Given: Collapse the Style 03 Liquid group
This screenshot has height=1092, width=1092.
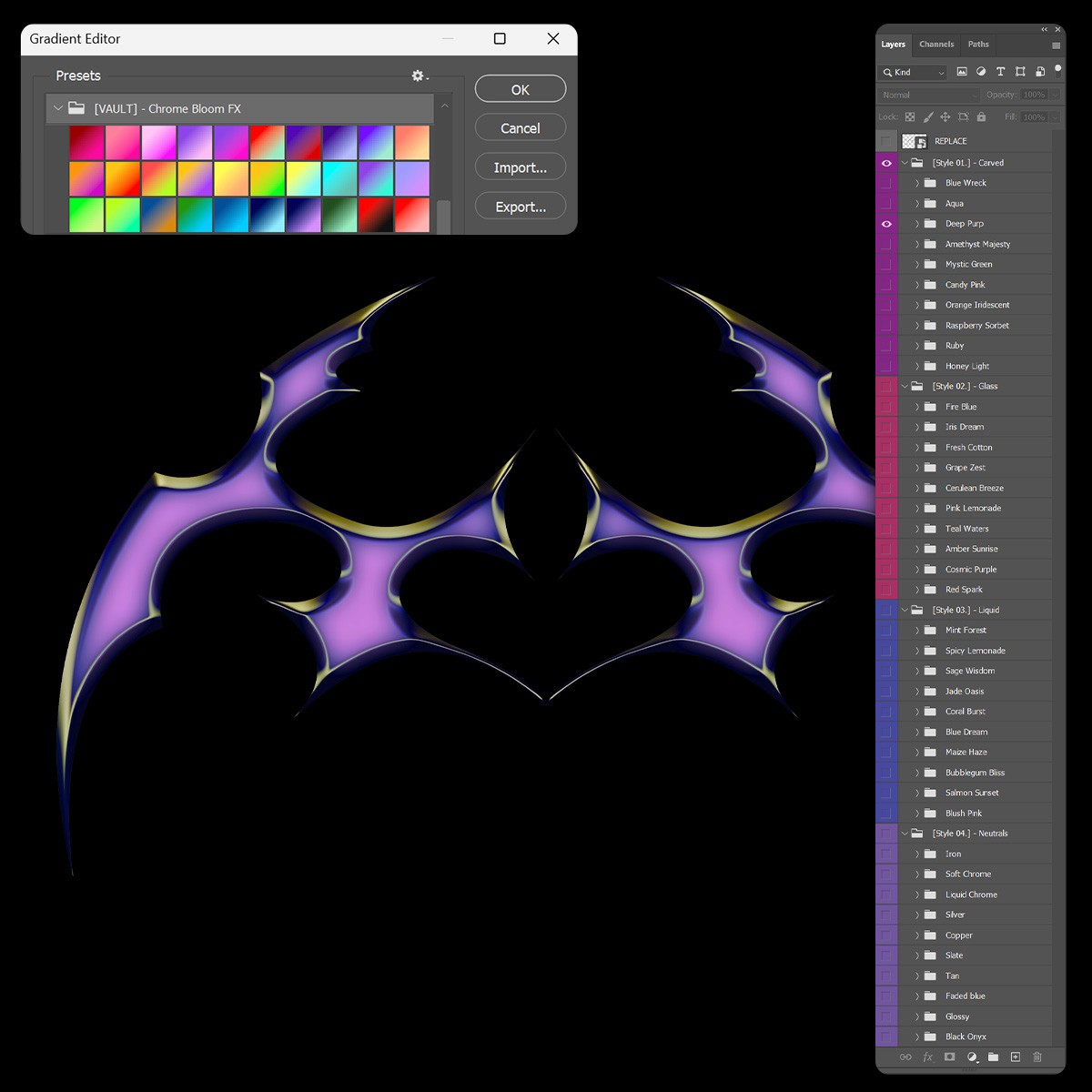Looking at the screenshot, I should [x=905, y=610].
